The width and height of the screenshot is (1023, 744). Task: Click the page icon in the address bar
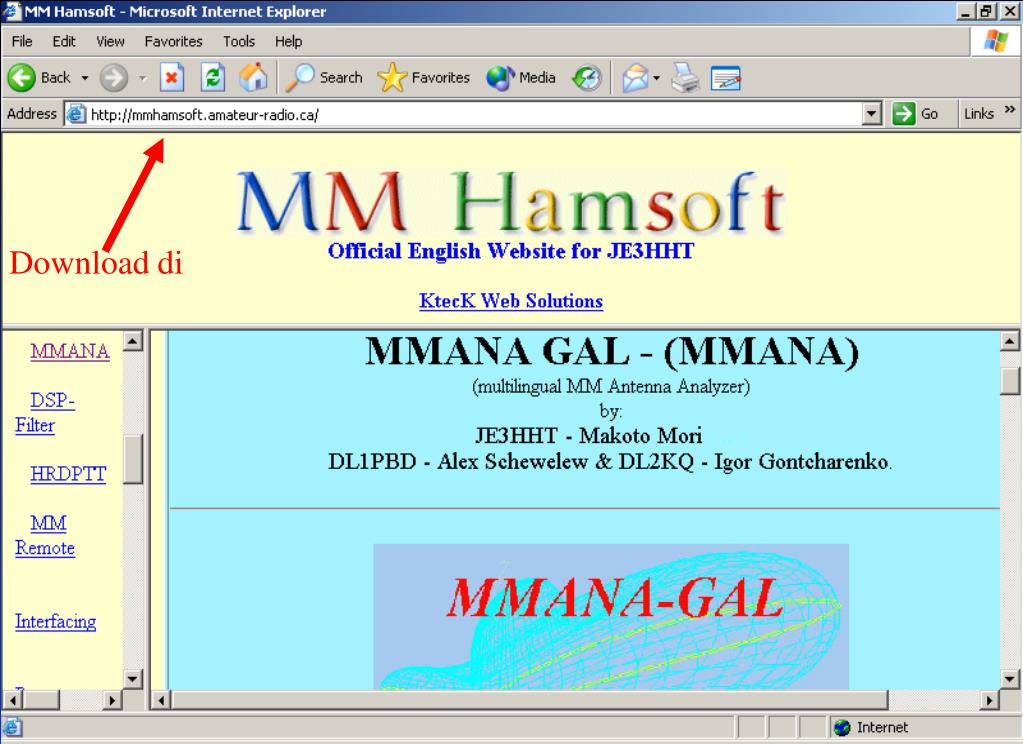76,114
